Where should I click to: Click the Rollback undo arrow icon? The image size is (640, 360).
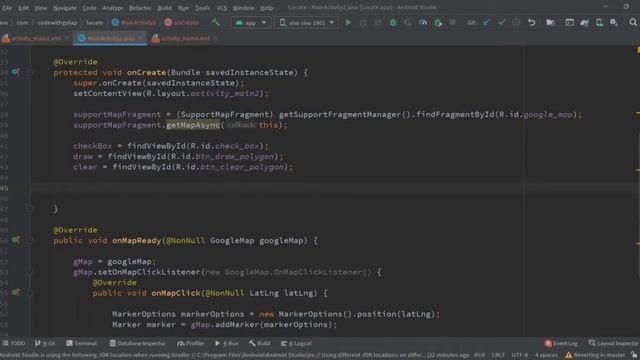click(531, 22)
